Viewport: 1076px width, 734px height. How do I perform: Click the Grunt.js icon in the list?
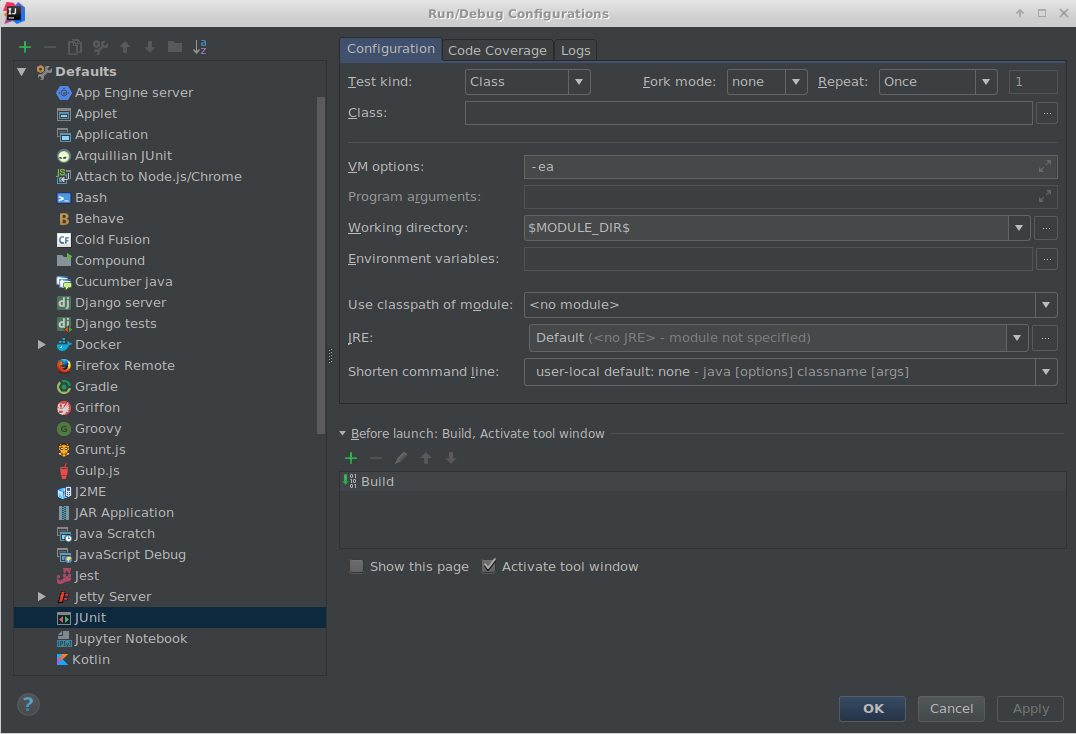coord(64,450)
